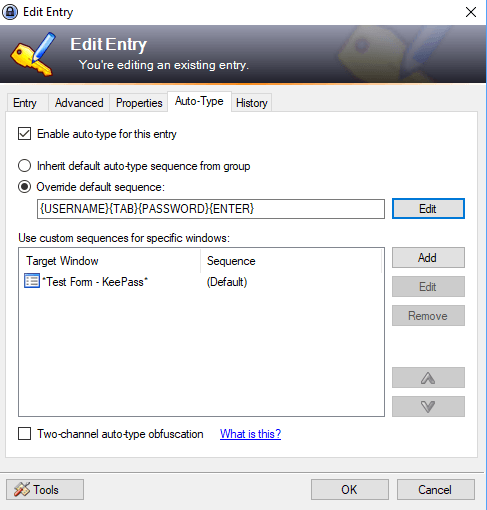Close the Edit Entry dialog

(471, 12)
